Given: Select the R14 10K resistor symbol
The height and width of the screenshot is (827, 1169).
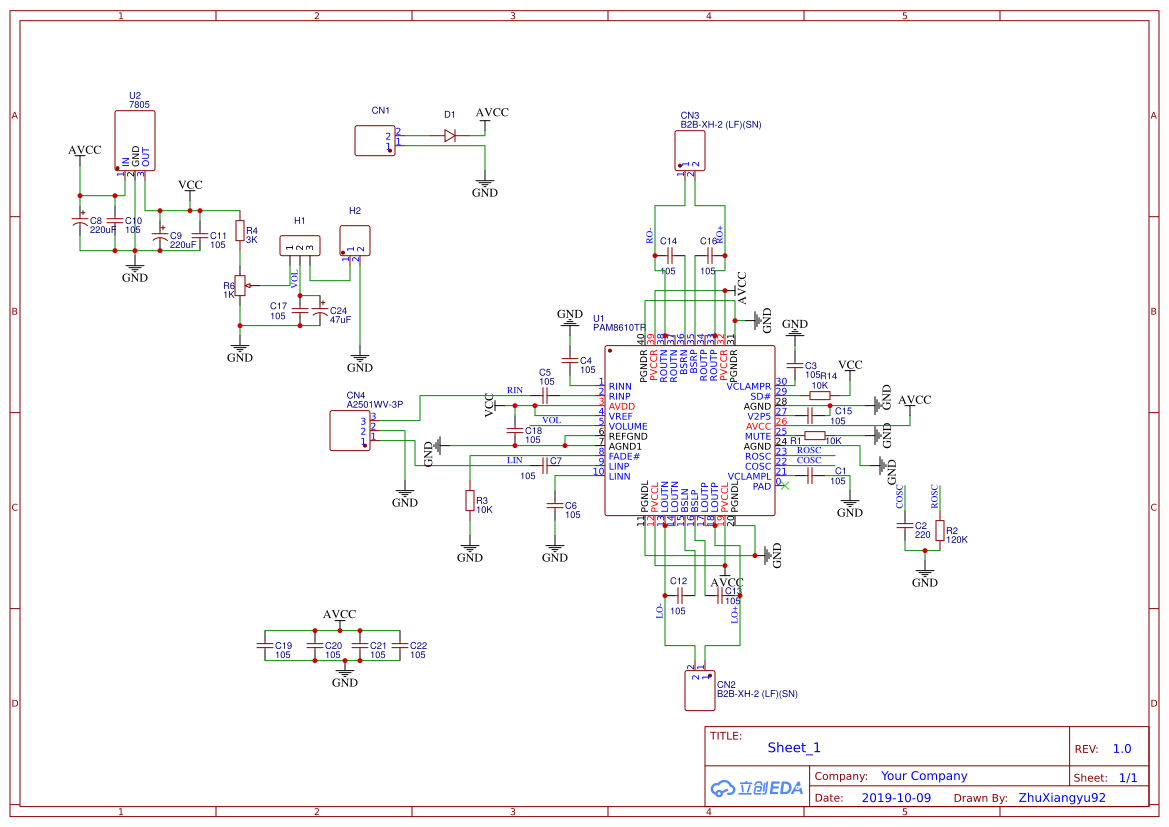Looking at the screenshot, I should click(x=819, y=396).
